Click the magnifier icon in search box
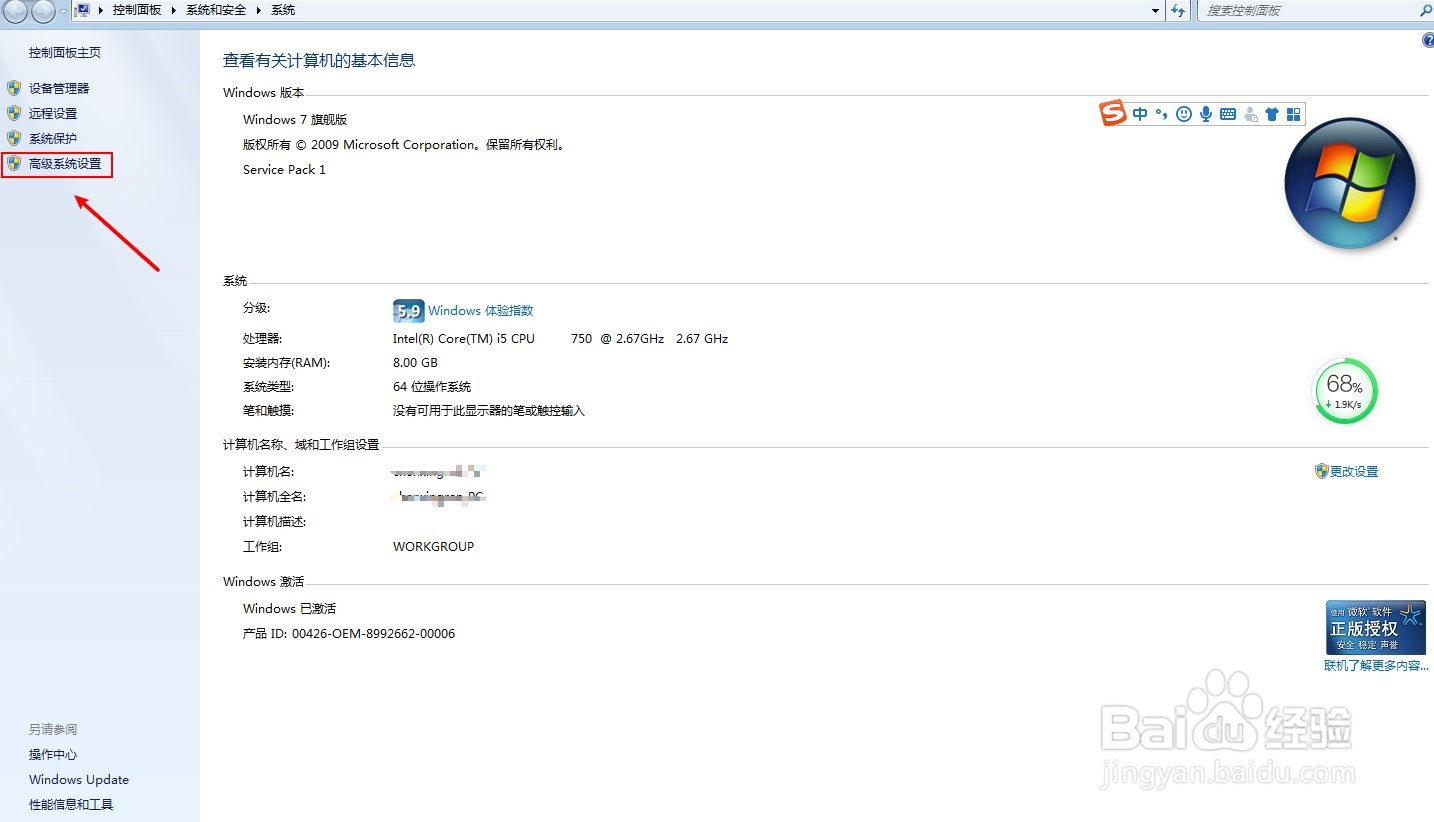The height and width of the screenshot is (822, 1434). (1425, 10)
